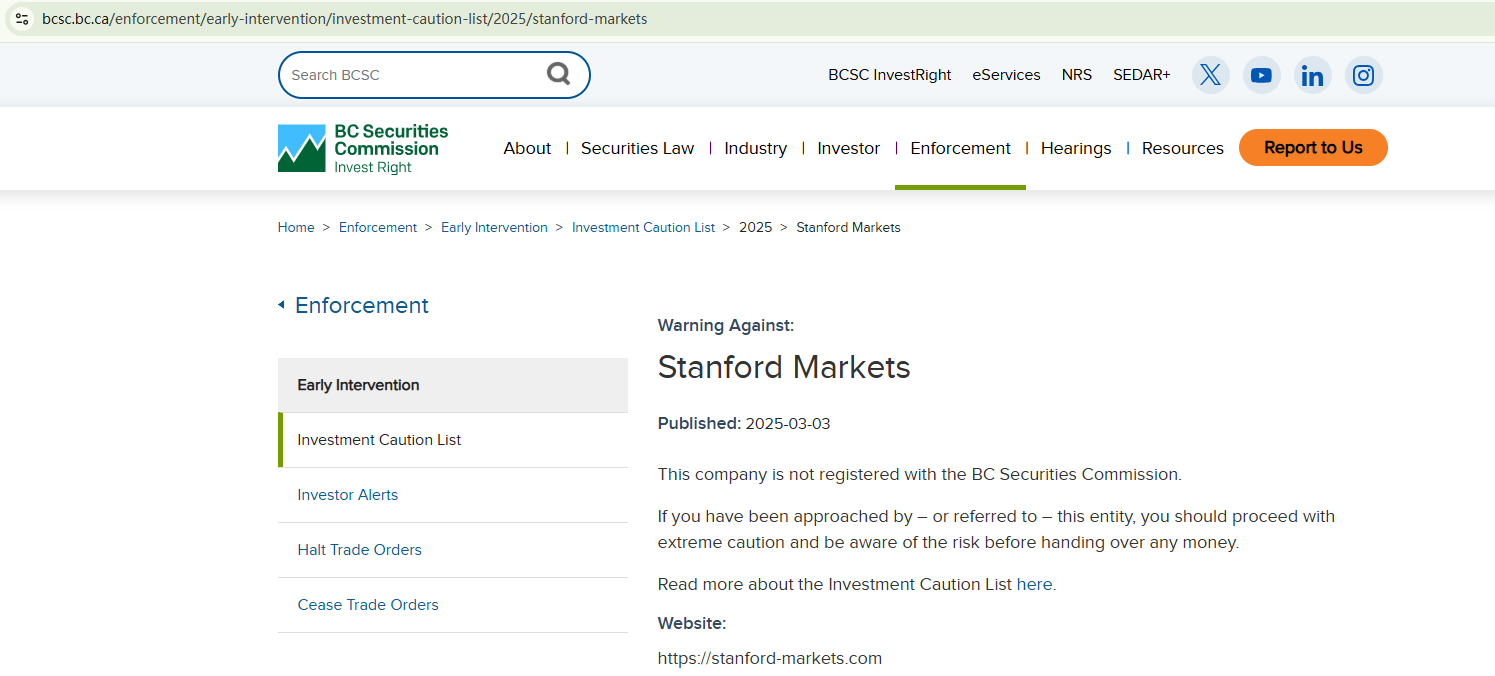
Task: Click the LinkedIn icon in header
Action: pyautogui.click(x=1312, y=75)
